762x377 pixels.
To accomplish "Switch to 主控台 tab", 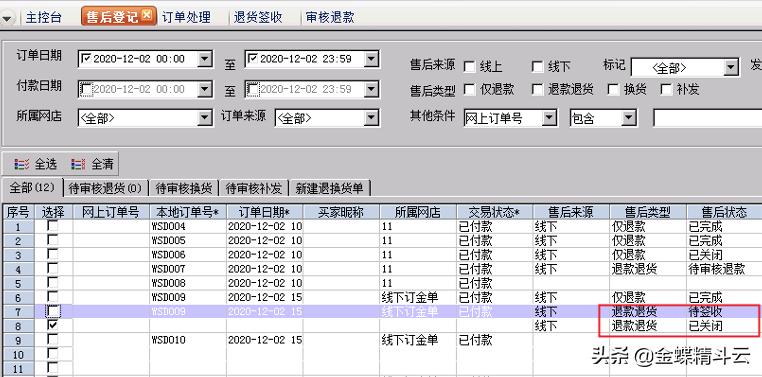I will tap(44, 17).
